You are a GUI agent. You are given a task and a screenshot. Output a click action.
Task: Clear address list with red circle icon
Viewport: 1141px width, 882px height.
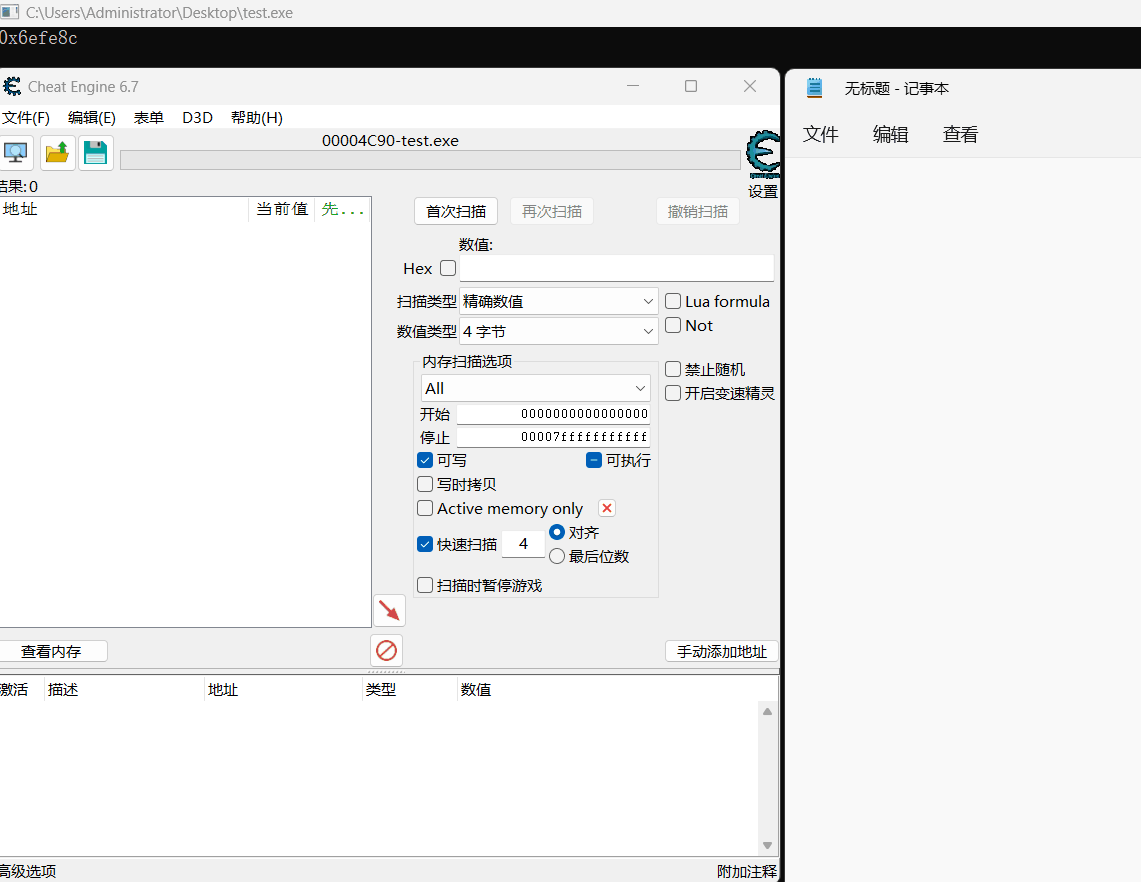pos(386,651)
